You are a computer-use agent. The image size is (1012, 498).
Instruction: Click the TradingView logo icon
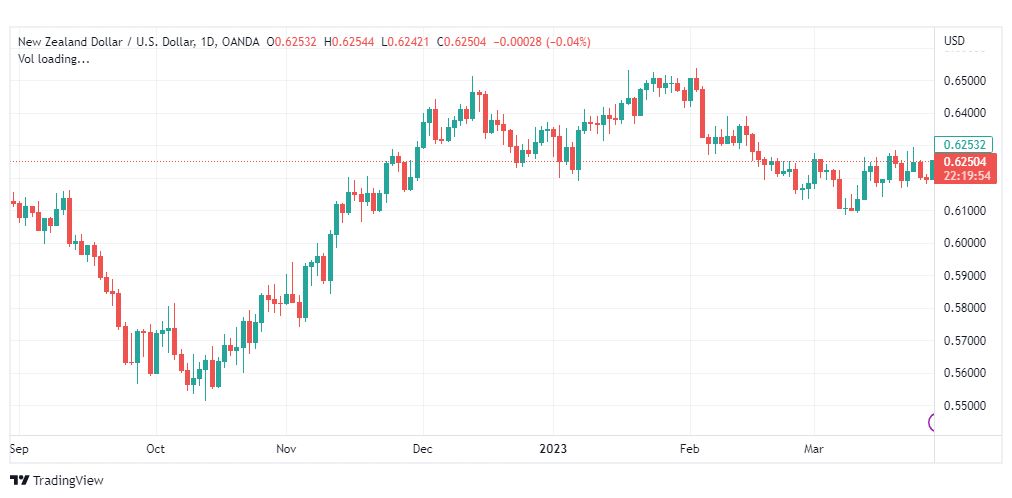pos(20,481)
